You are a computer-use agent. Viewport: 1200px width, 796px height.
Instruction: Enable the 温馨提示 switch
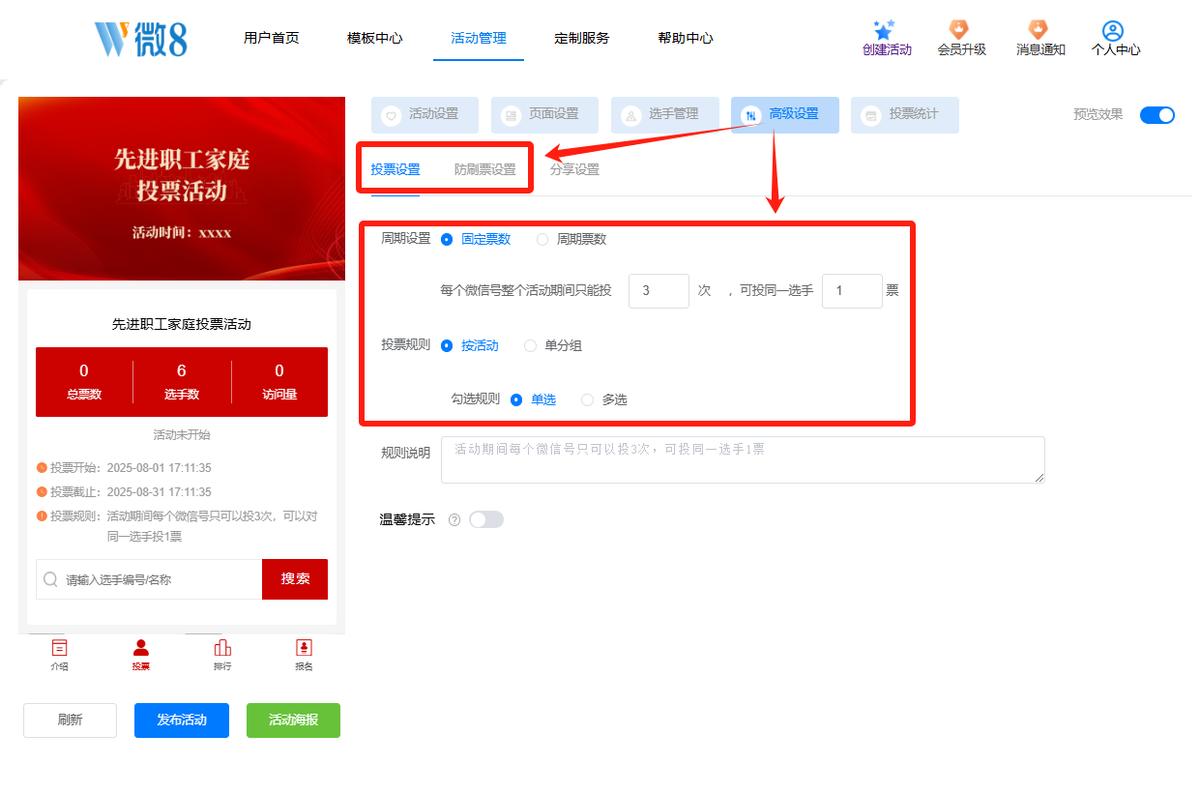click(486, 519)
